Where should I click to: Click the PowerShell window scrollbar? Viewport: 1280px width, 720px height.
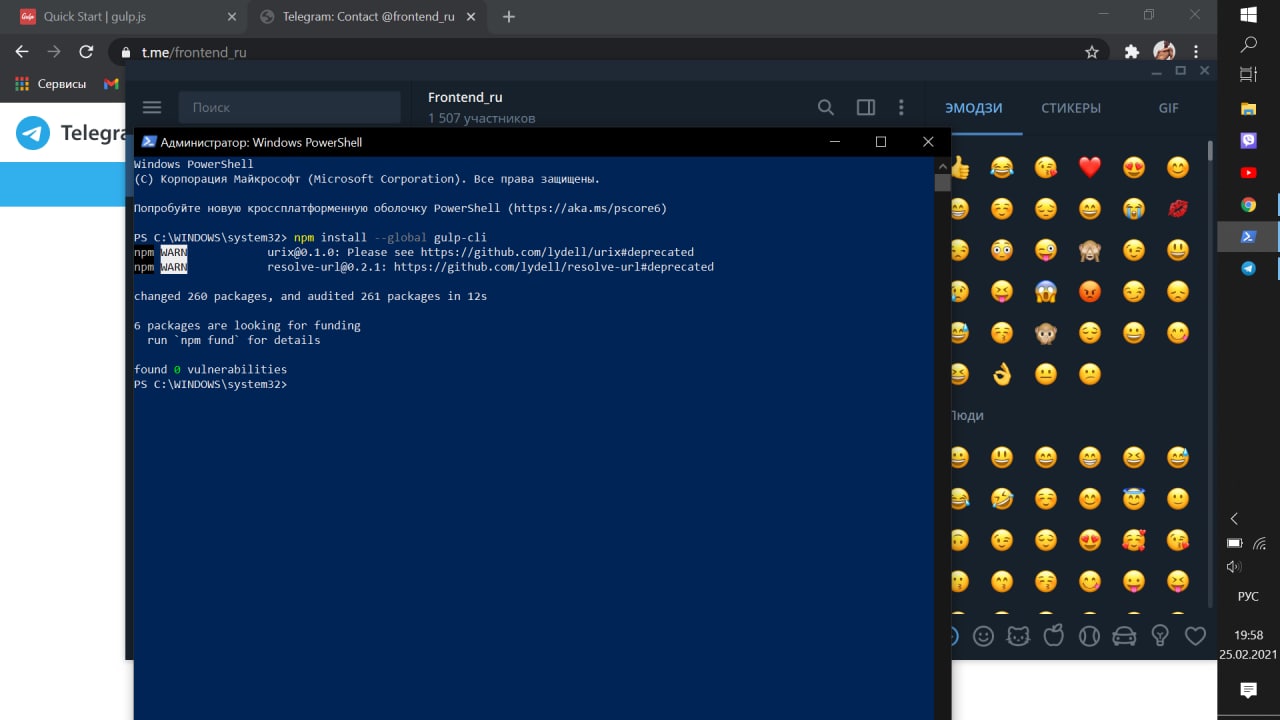click(x=942, y=437)
